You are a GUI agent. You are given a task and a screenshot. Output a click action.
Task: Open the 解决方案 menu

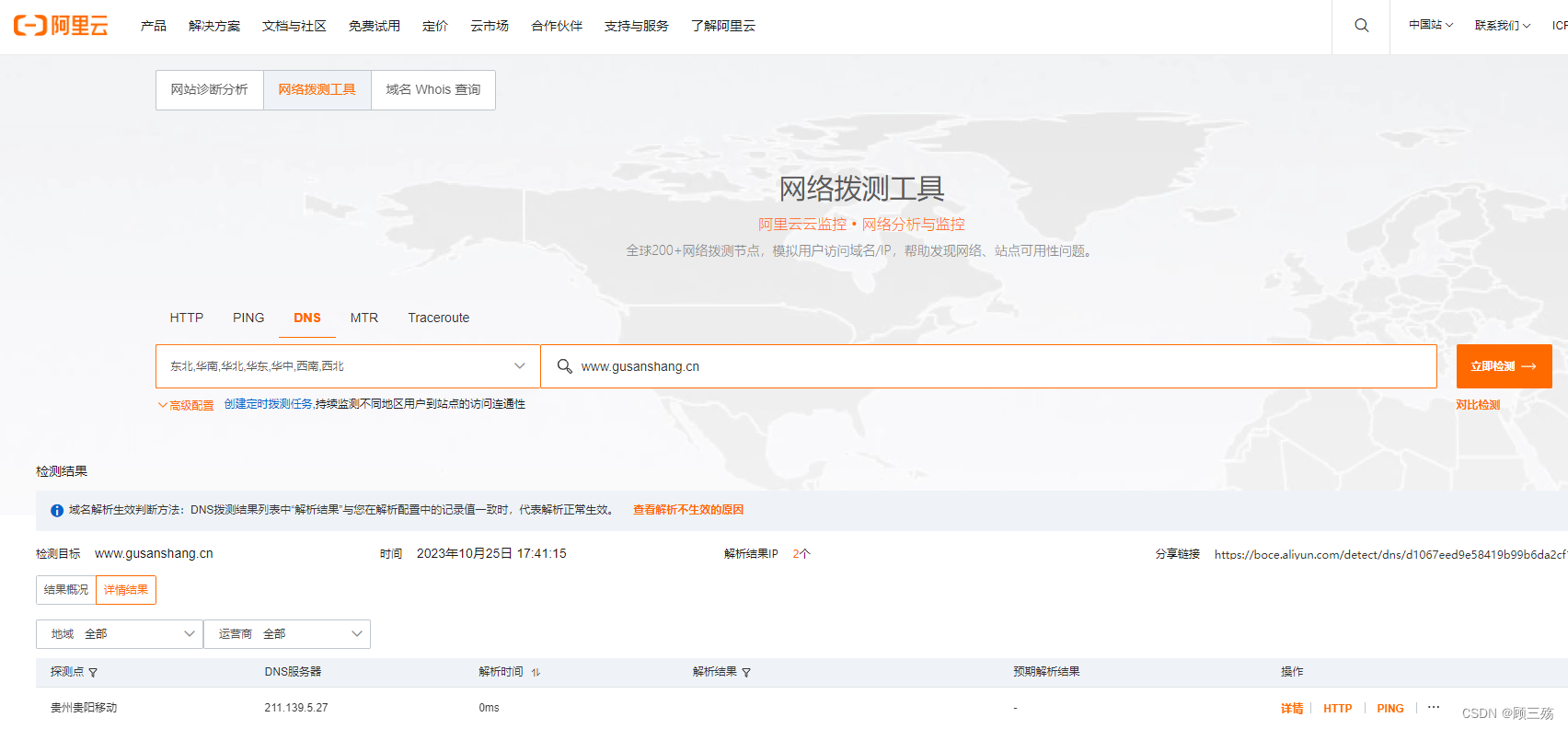pos(214,26)
